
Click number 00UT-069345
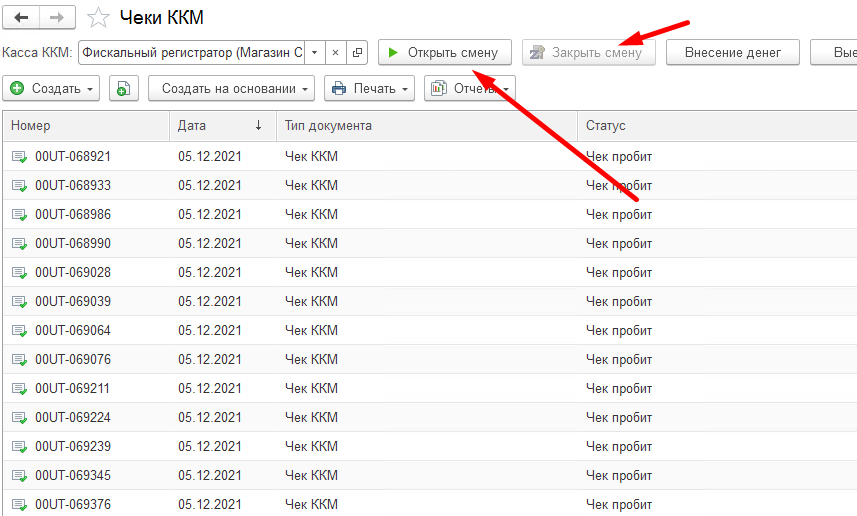point(73,475)
